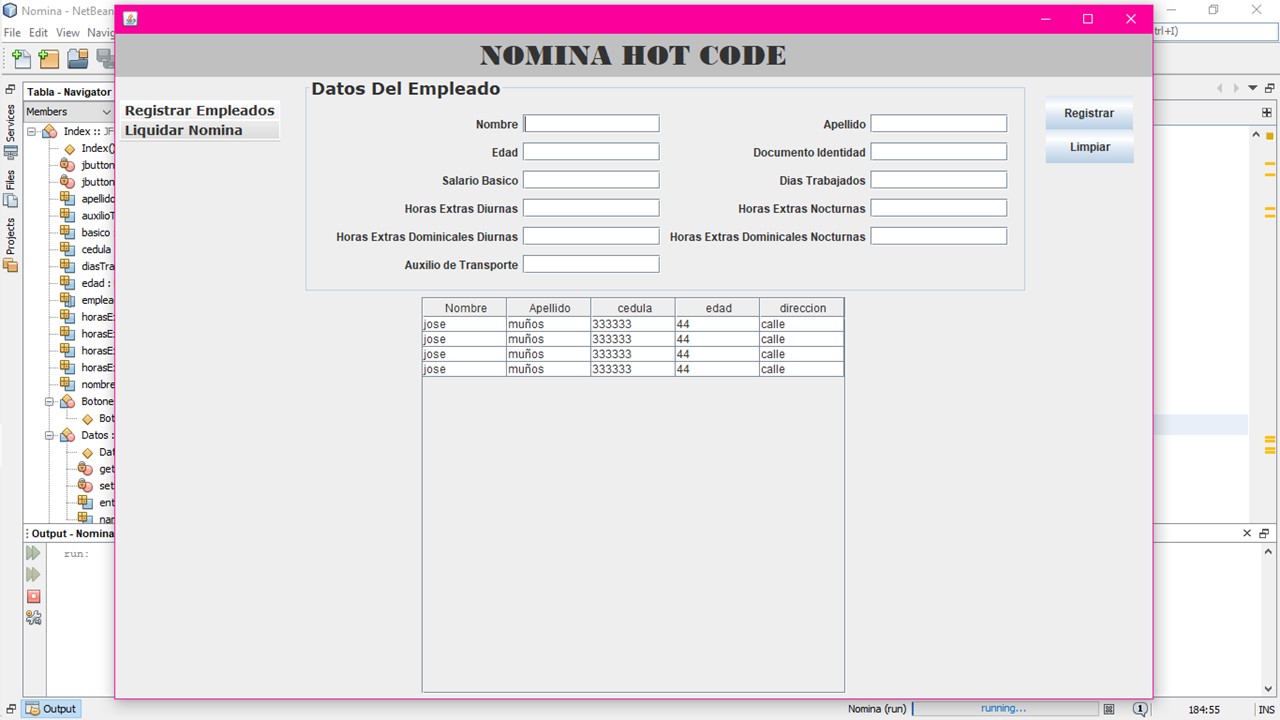Viewport: 1280px width, 720px height.
Task: Click the Limpiar button
Action: 1089,147
